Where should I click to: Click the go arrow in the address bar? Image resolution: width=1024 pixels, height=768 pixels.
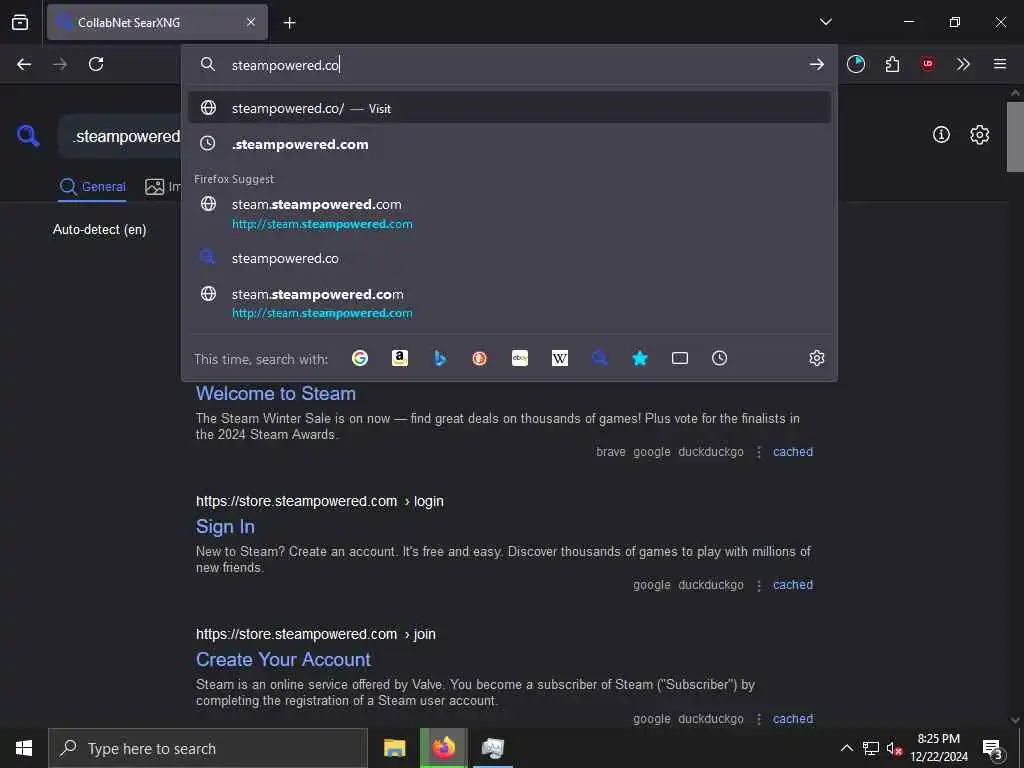(816, 64)
